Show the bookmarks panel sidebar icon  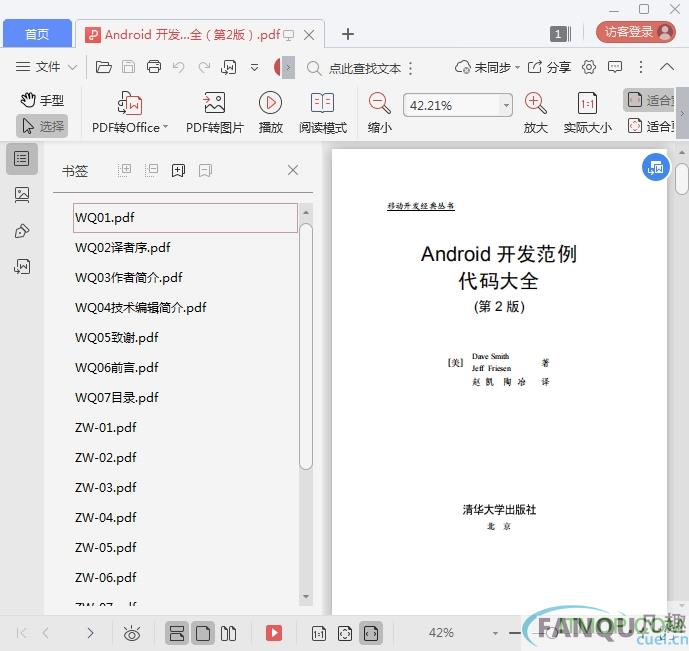[22, 159]
